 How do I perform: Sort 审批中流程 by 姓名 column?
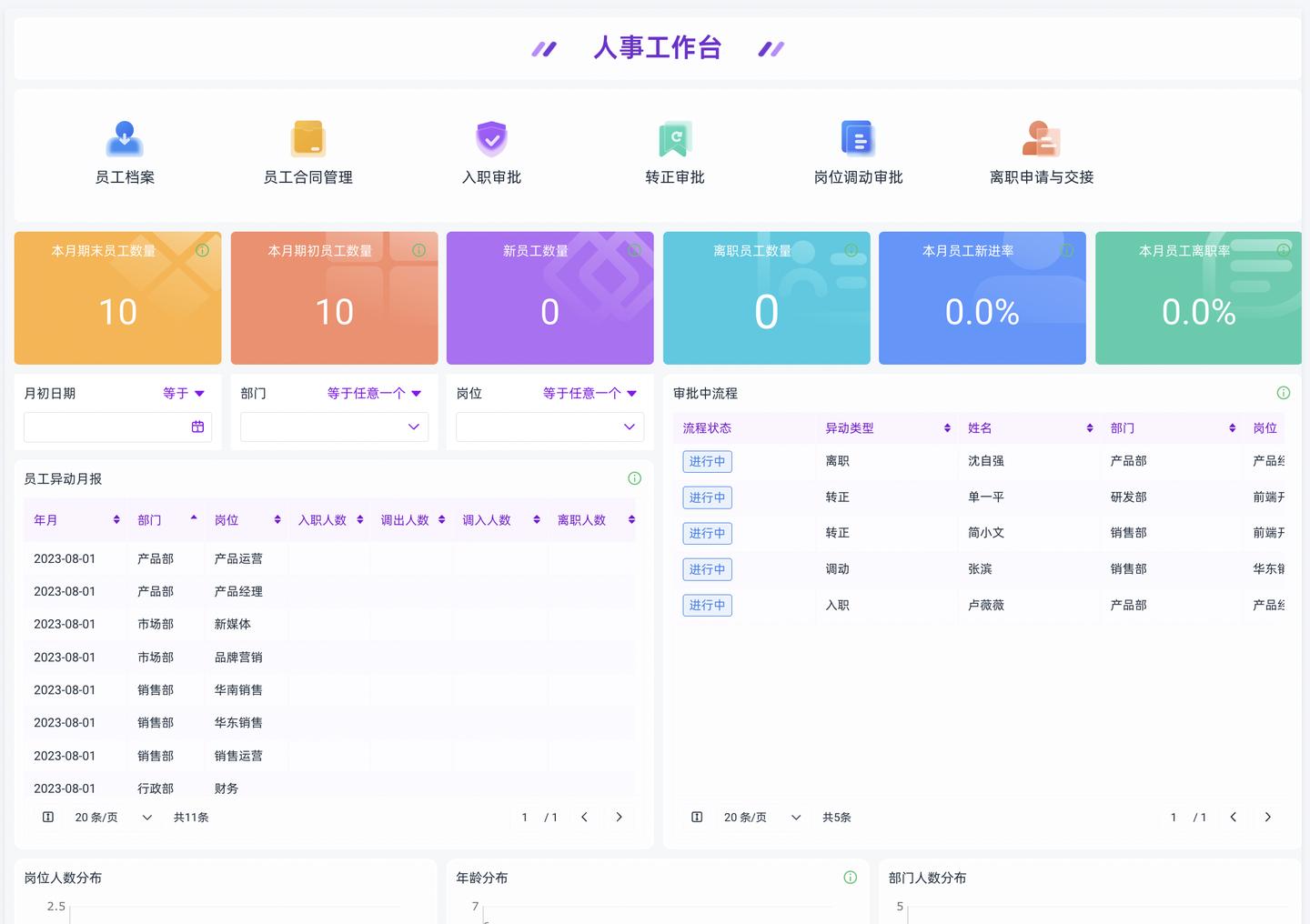[1089, 428]
